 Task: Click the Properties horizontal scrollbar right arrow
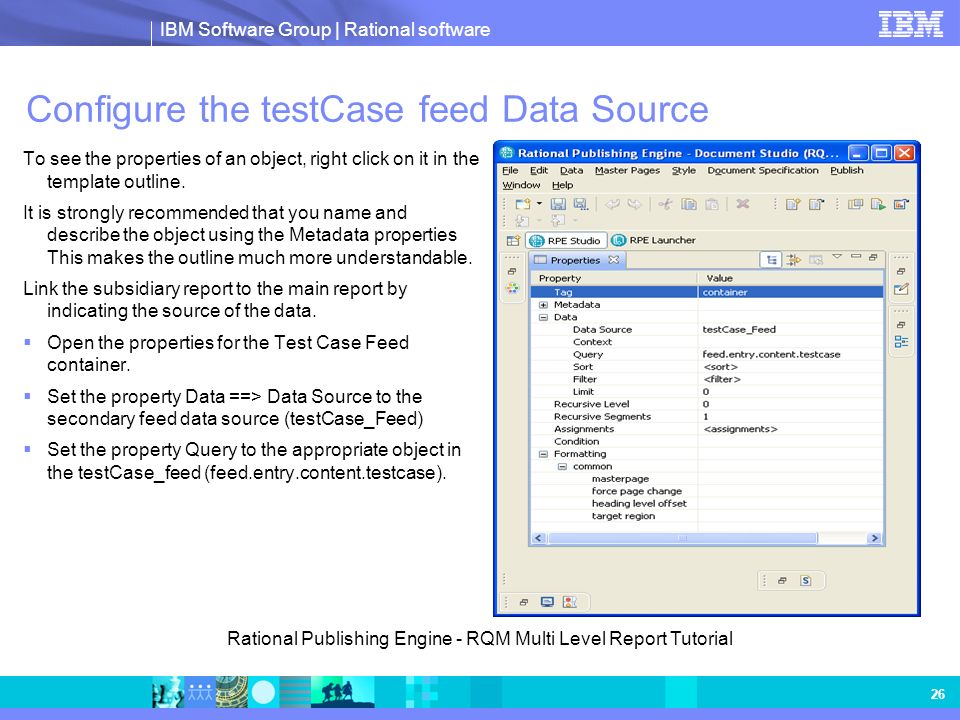coord(874,538)
